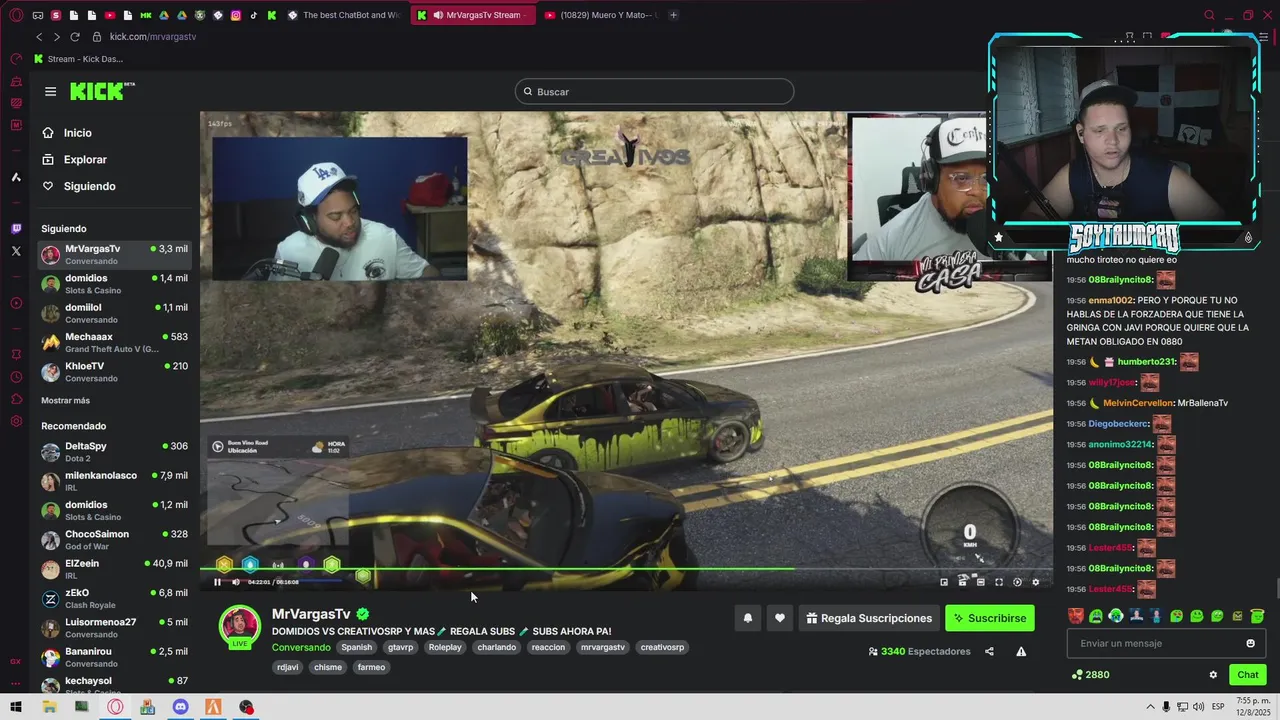Open the zEkO recommended channel
This screenshot has height=720, width=1280.
pos(114,598)
